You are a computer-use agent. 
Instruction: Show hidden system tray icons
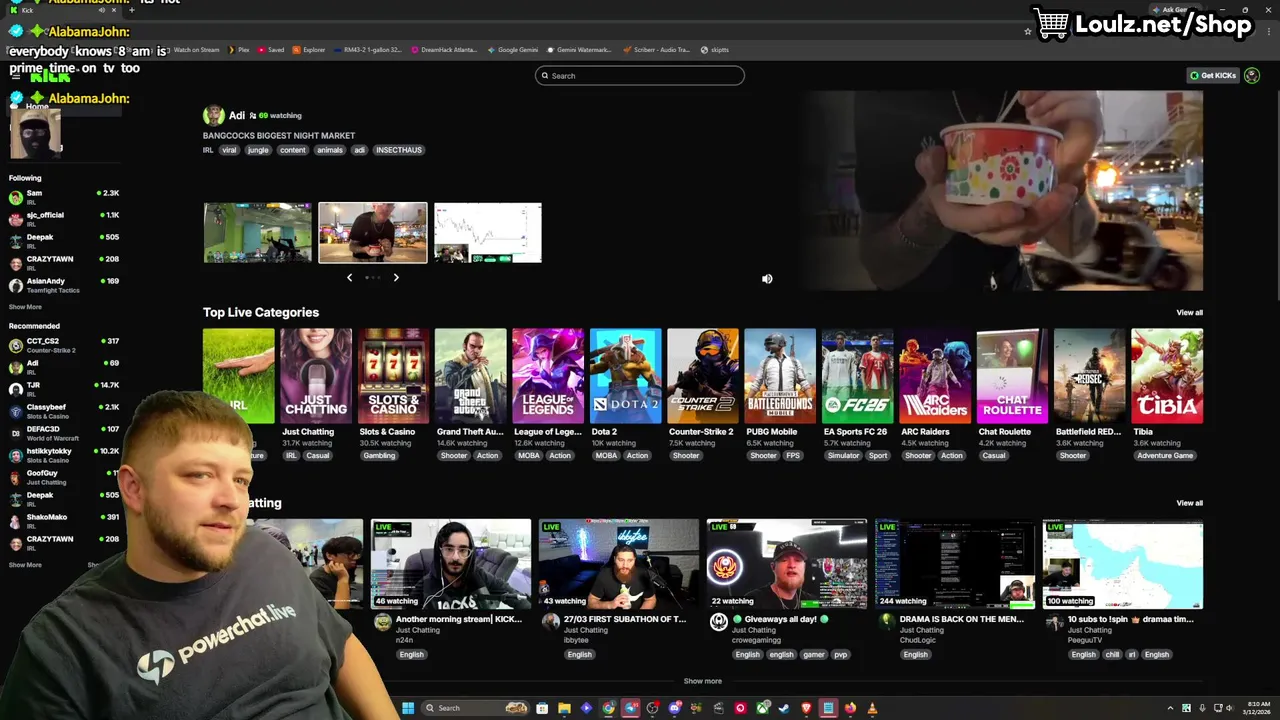click(x=1170, y=708)
